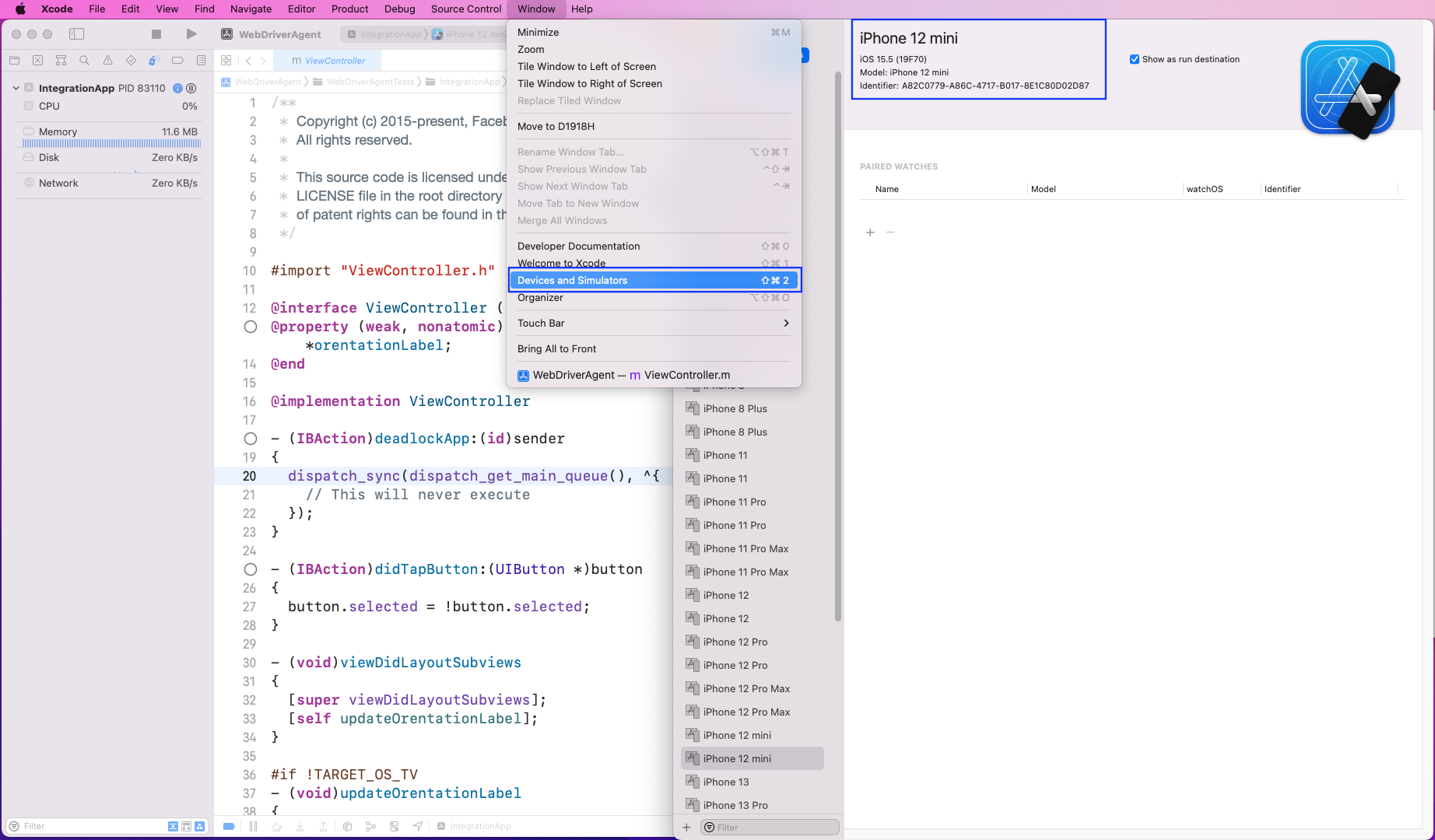Image resolution: width=1435 pixels, height=840 pixels.
Task: Click the simulators list vertical scrollbar
Action: pyautogui.click(x=838, y=346)
